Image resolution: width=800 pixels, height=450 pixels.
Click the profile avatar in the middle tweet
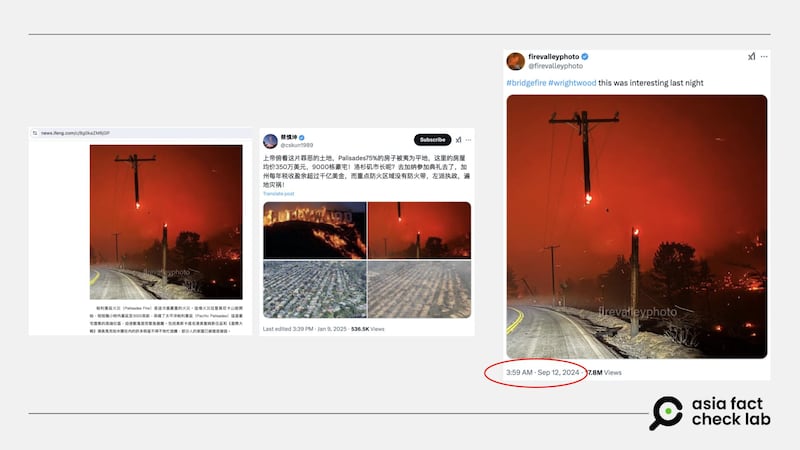point(270,141)
